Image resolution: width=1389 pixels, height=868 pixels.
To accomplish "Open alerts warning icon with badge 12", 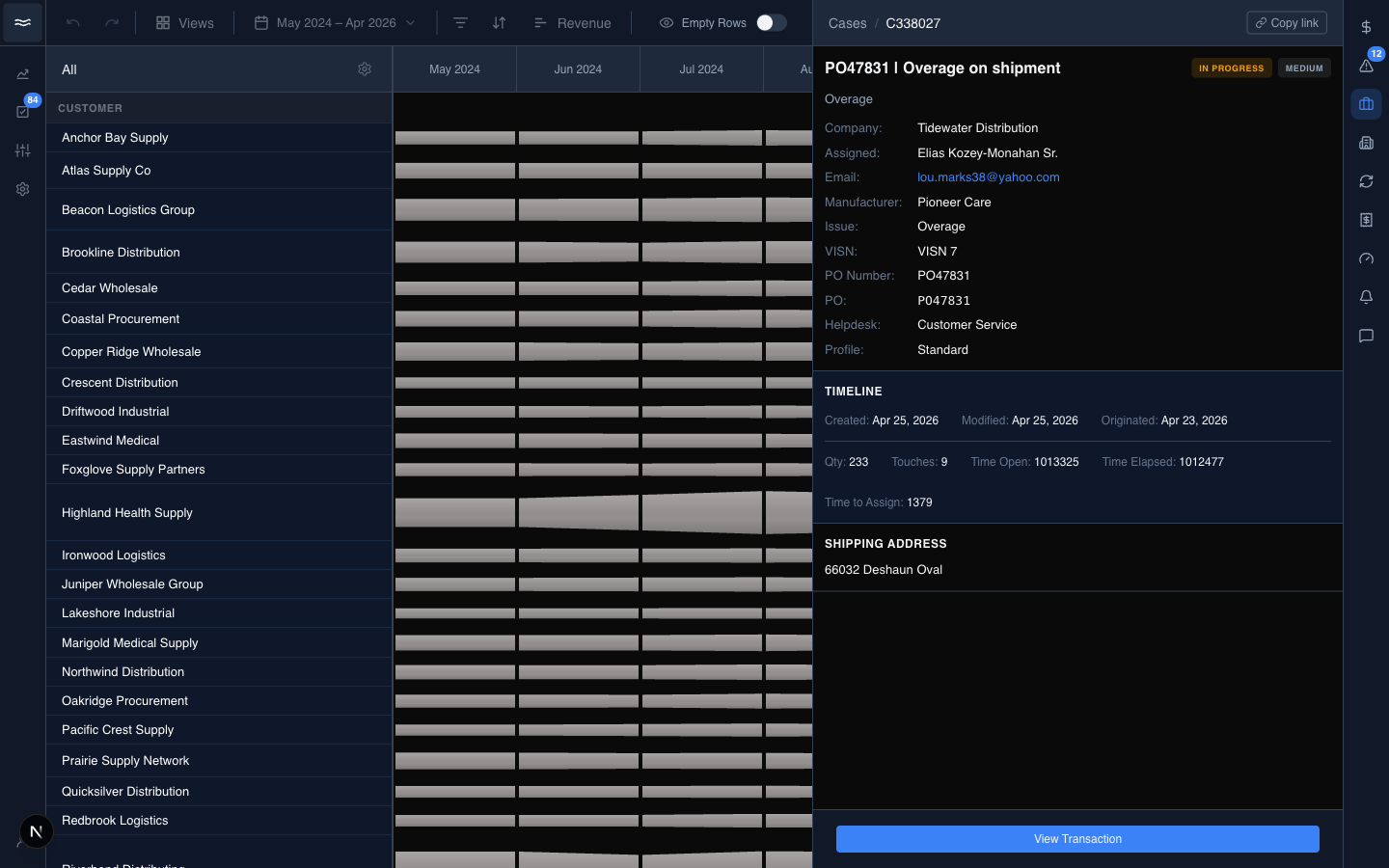I will [x=1366, y=66].
